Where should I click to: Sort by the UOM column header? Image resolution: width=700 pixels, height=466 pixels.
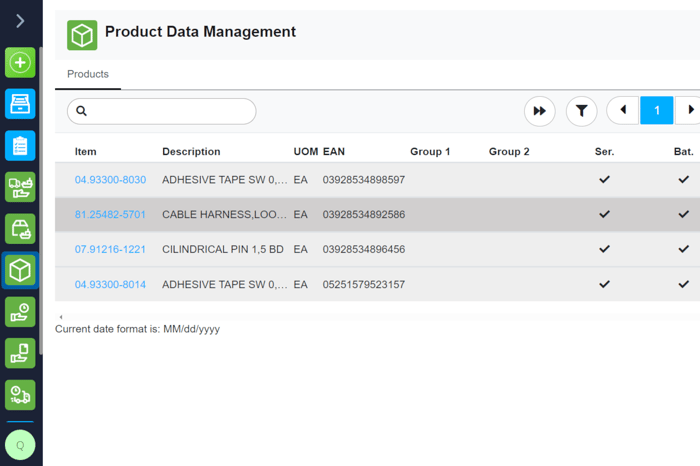(x=306, y=152)
